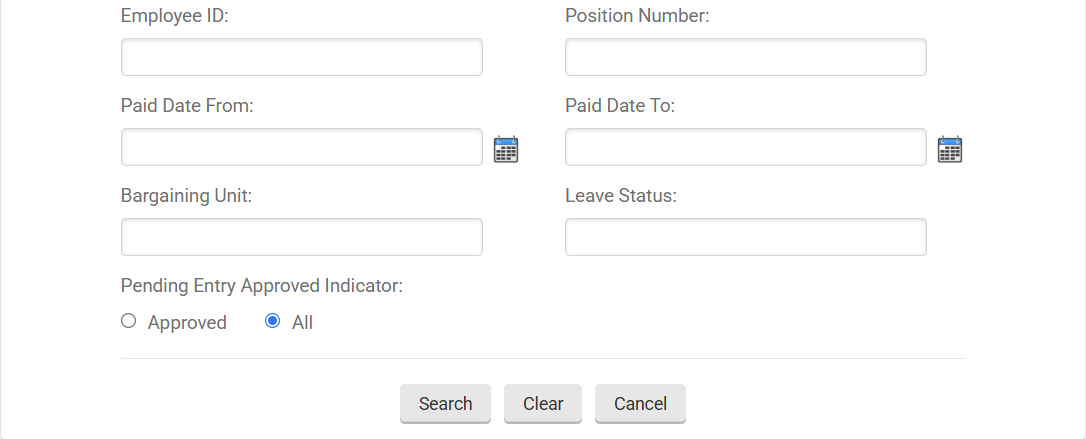Open the Paid Date From calendar picker
1086x439 pixels.
pyautogui.click(x=506, y=149)
